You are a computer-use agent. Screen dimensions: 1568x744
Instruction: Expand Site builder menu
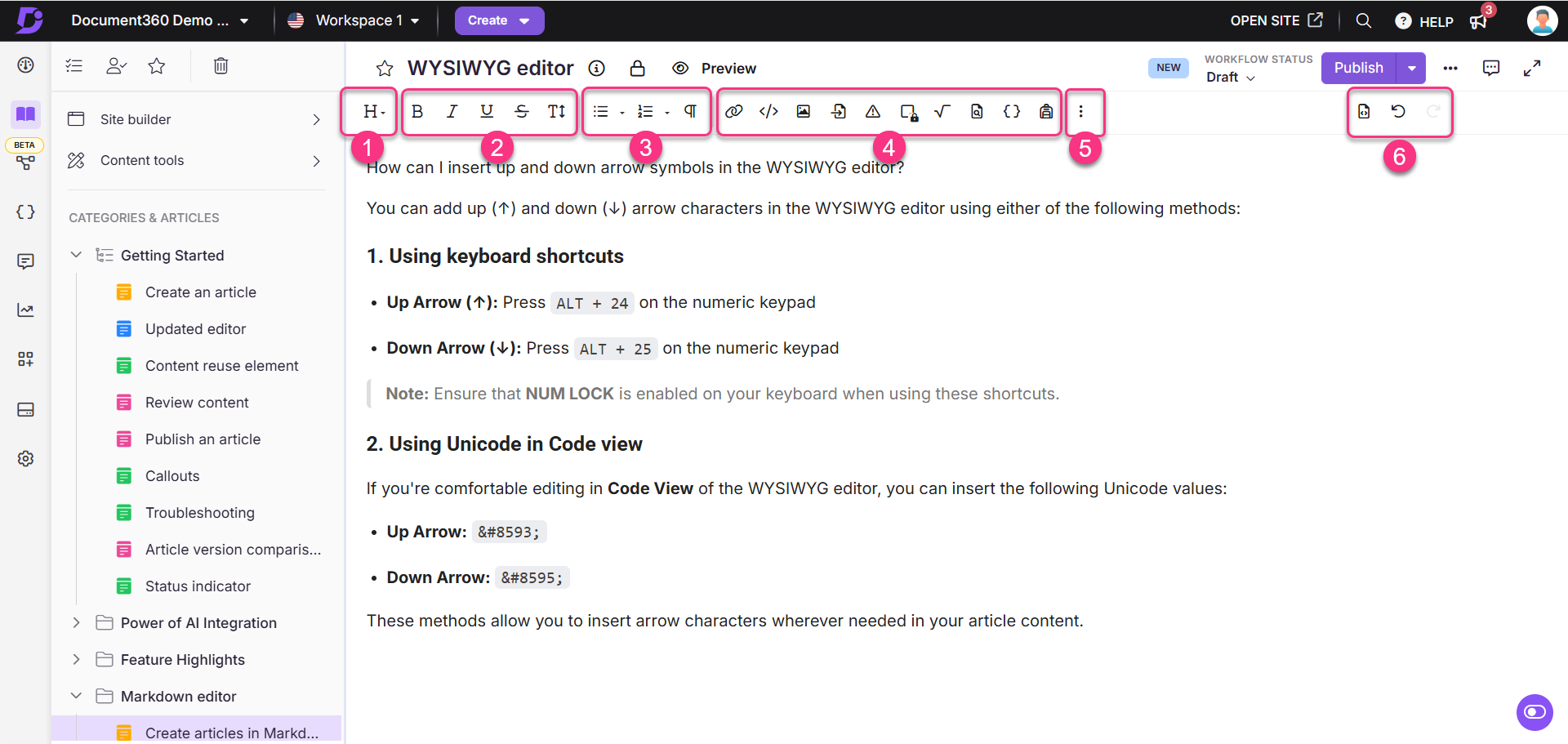tap(195, 119)
